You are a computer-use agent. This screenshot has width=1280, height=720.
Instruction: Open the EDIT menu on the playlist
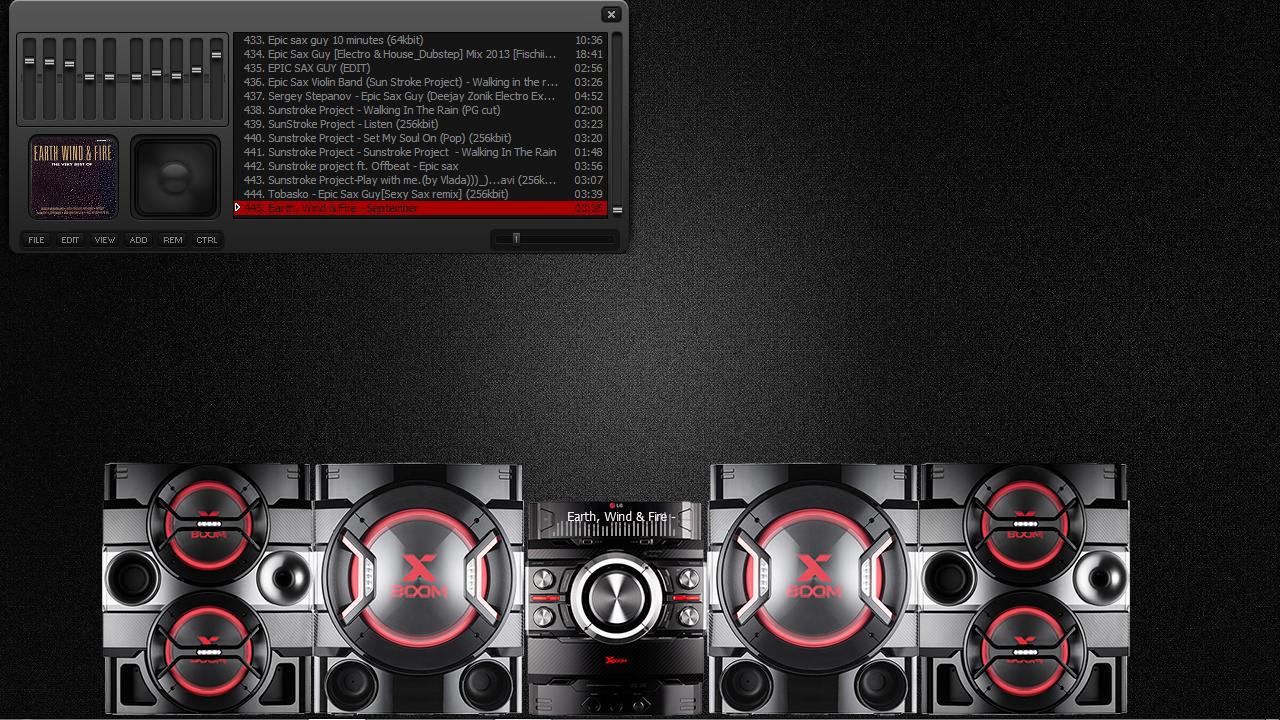tap(70, 240)
